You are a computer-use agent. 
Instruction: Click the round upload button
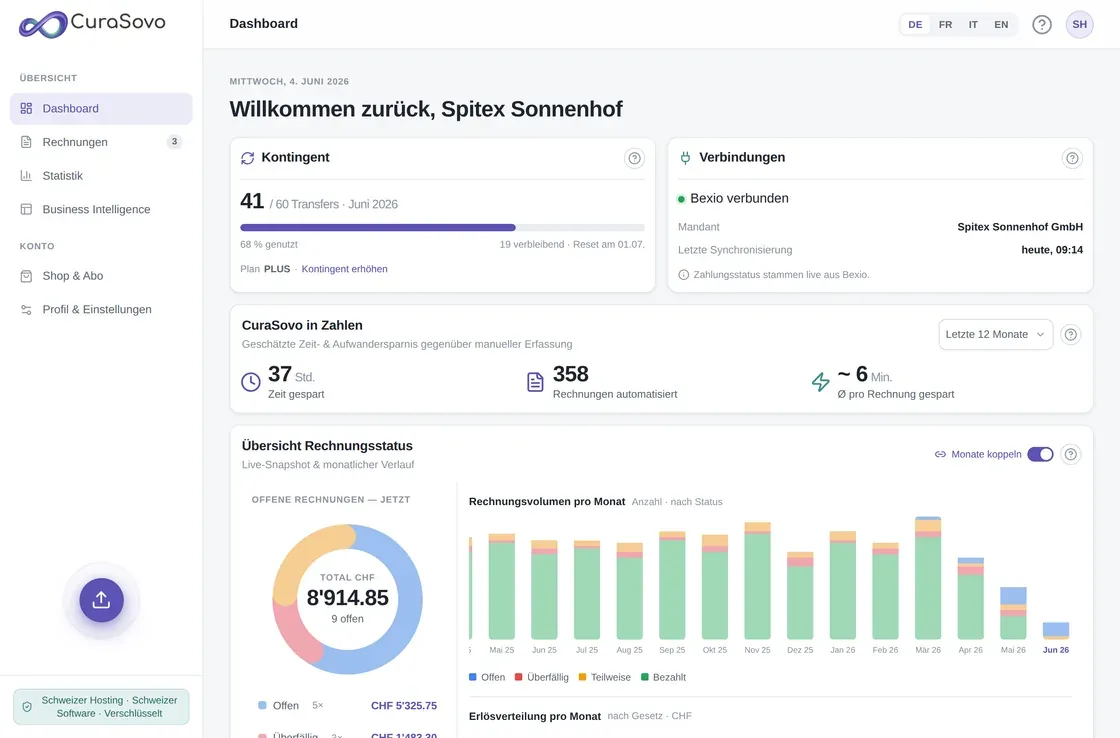click(101, 600)
